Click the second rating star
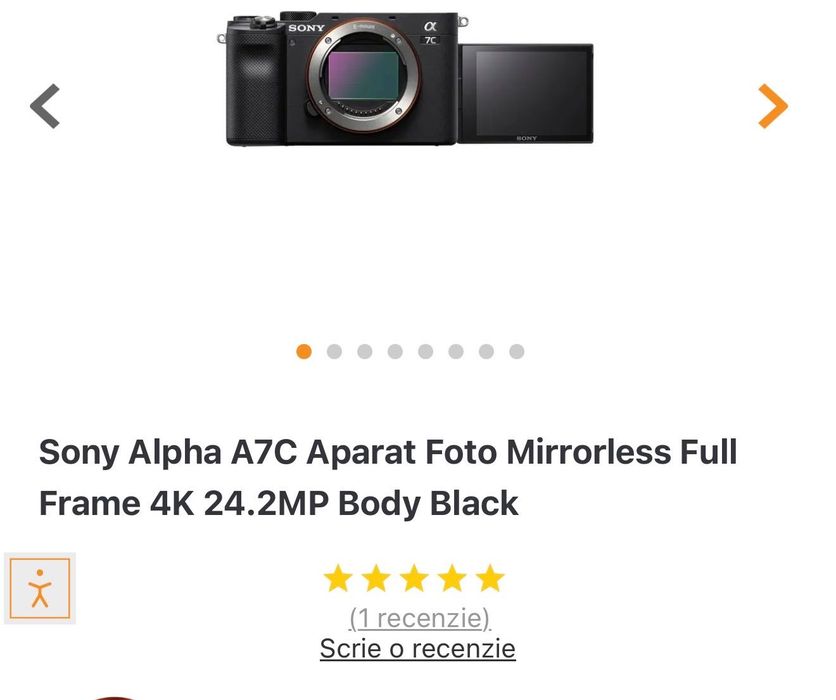836x700 pixels. click(376, 578)
